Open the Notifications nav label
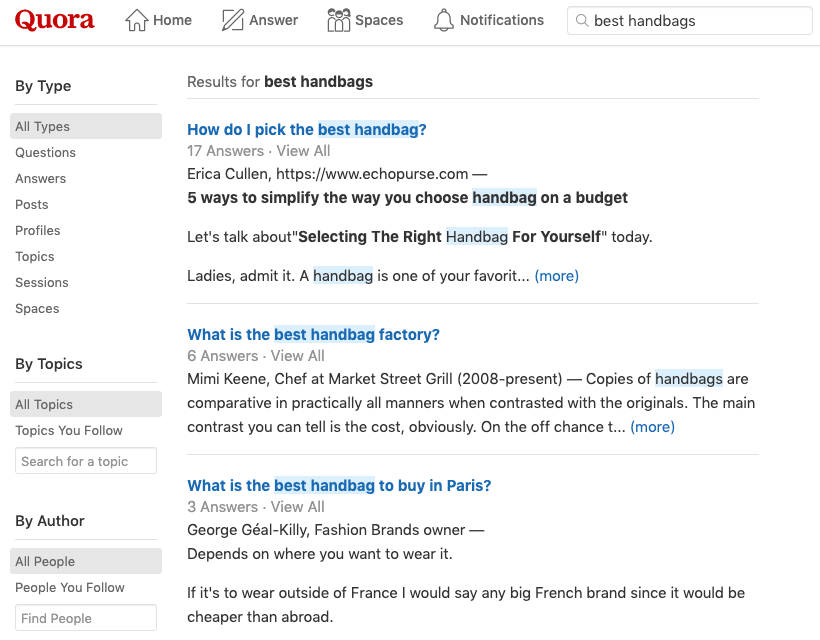The image size is (820, 640). point(502,20)
